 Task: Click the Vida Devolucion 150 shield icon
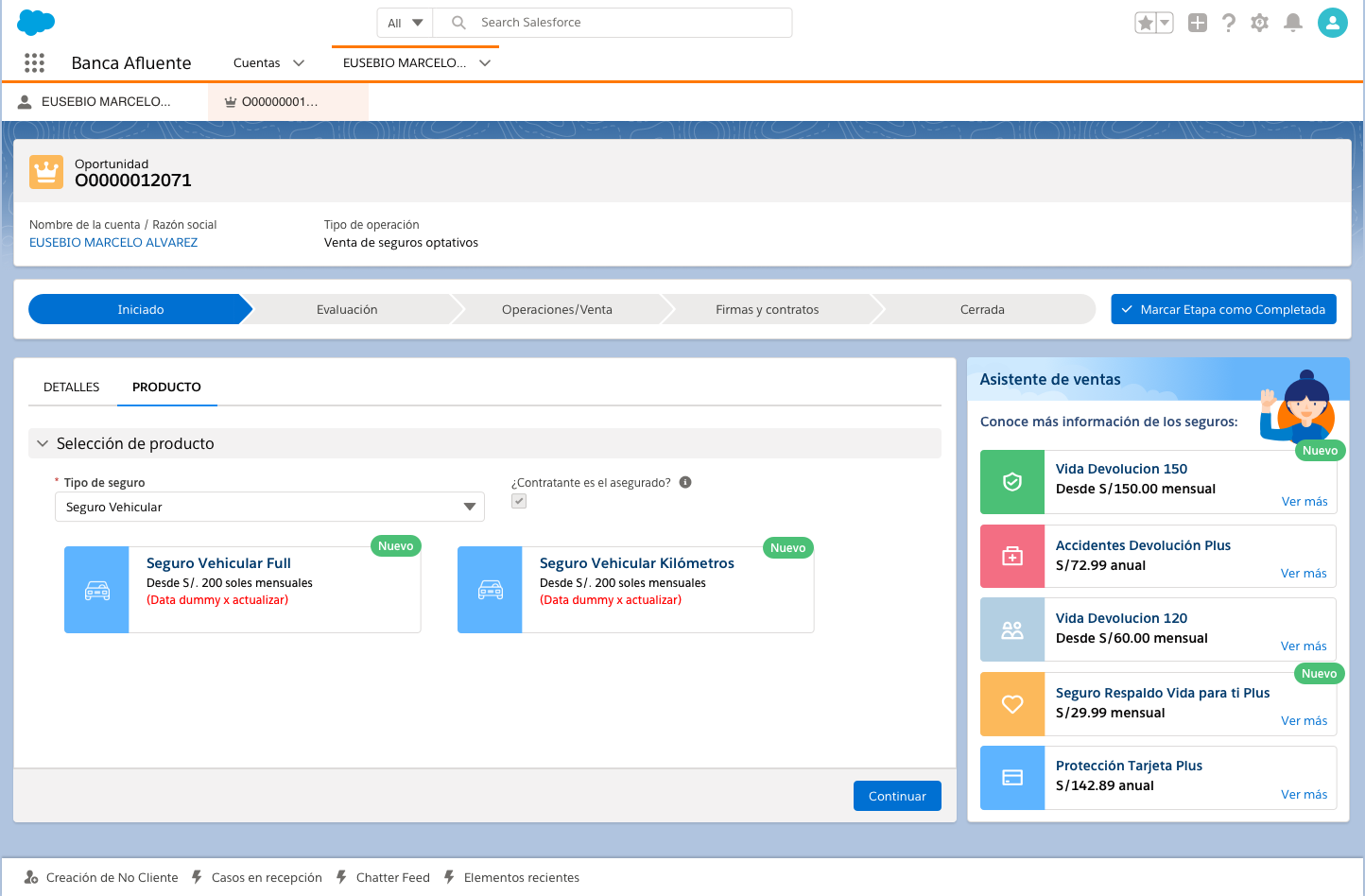tap(1012, 482)
